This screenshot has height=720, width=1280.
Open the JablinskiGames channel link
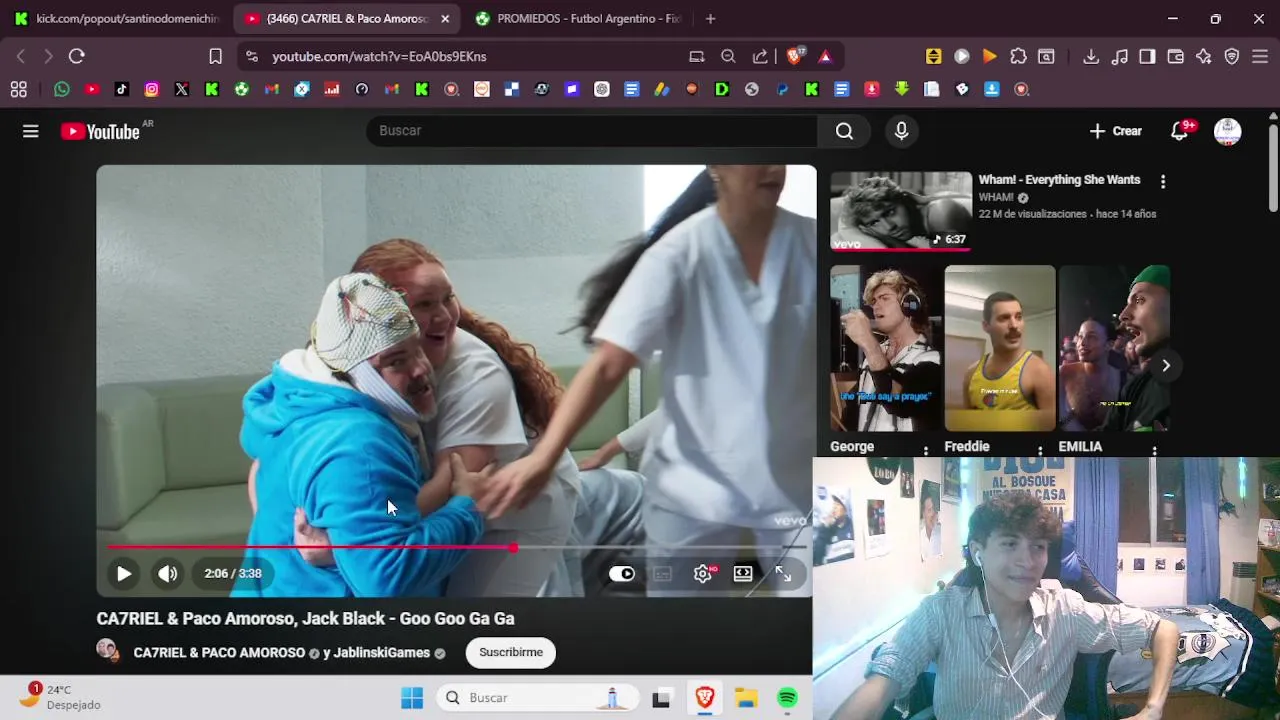click(381, 653)
